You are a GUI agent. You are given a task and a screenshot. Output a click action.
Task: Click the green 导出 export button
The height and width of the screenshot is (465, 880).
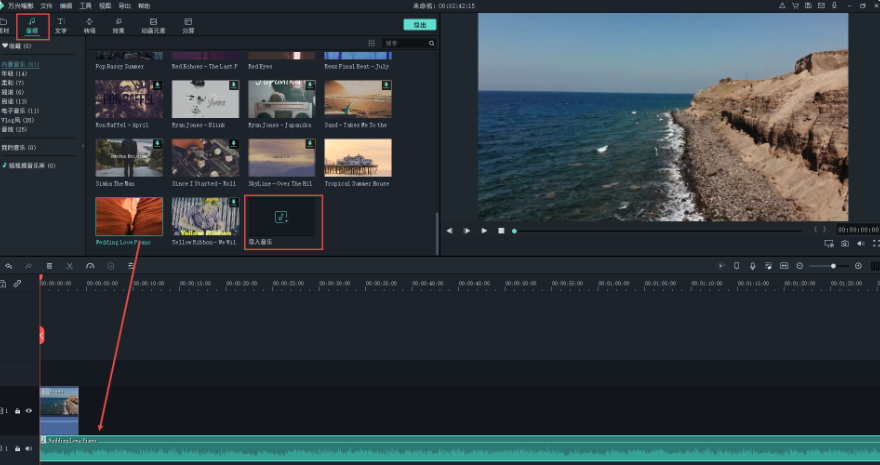[x=419, y=24]
